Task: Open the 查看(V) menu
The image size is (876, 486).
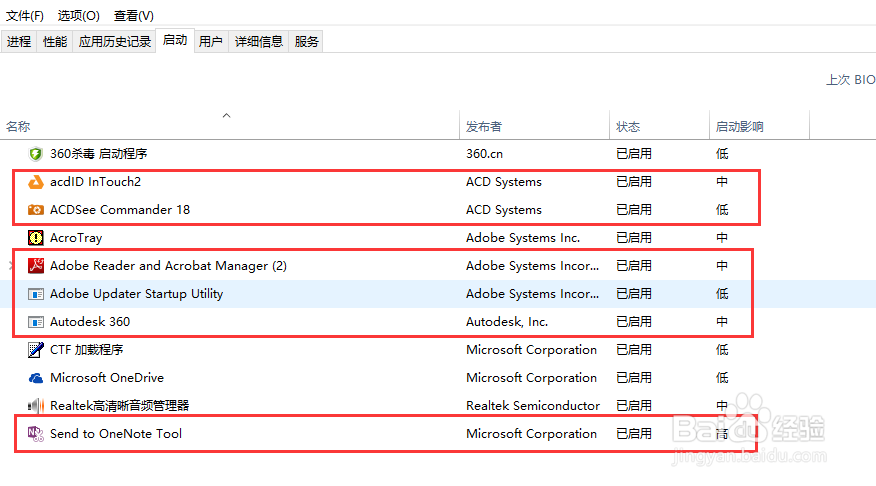Action: click(x=134, y=16)
